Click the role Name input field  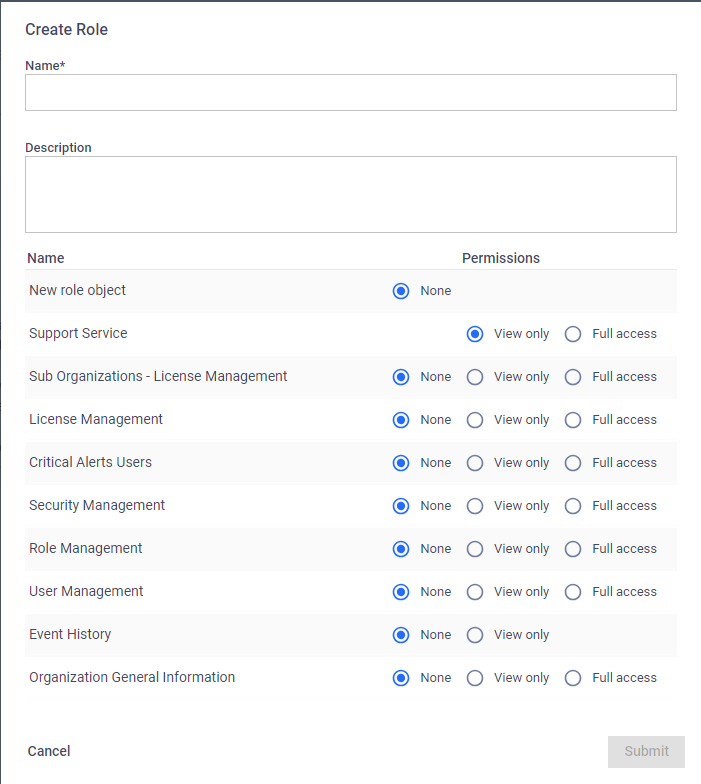pos(350,92)
